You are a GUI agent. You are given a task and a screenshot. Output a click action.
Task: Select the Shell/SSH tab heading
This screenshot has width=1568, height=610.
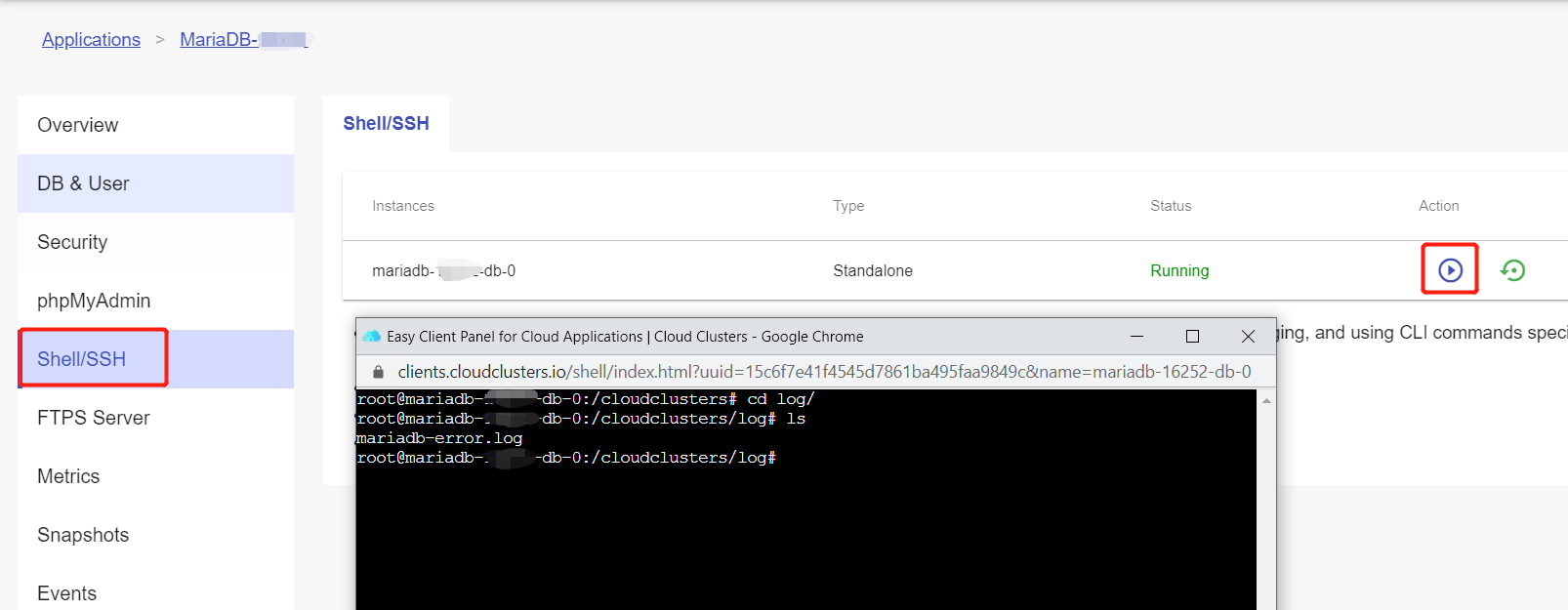coord(386,124)
